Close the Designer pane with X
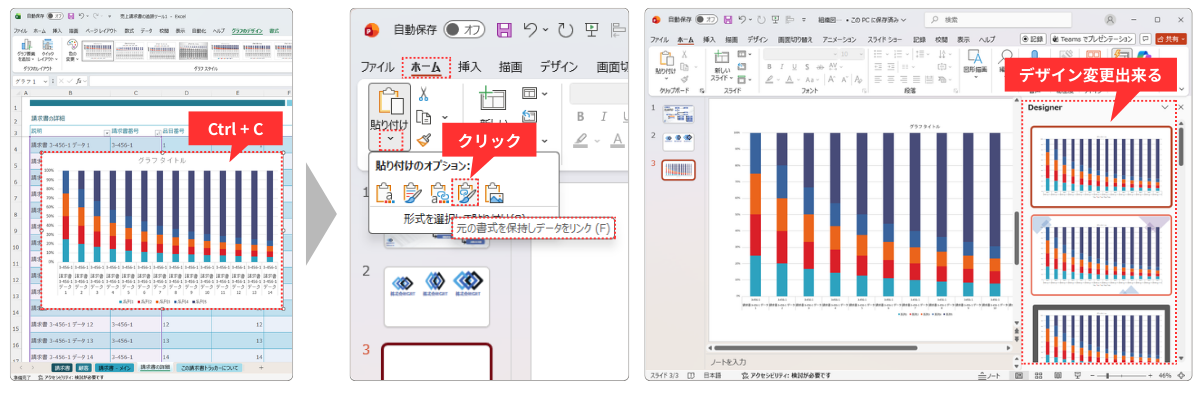This screenshot has width=1200, height=400. pyautogui.click(x=1180, y=106)
